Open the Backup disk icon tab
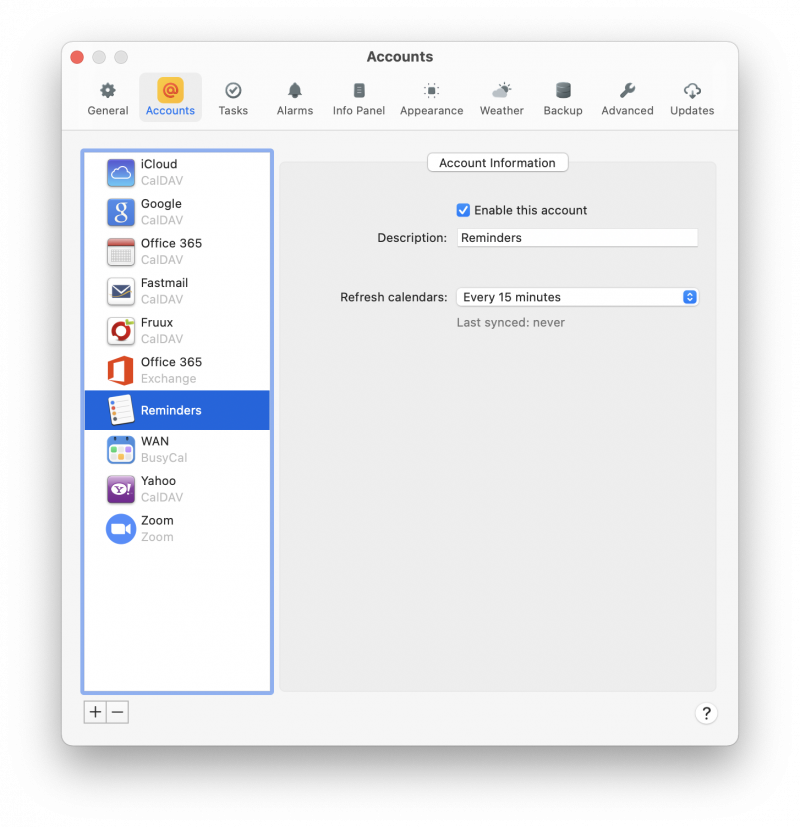 tap(563, 91)
